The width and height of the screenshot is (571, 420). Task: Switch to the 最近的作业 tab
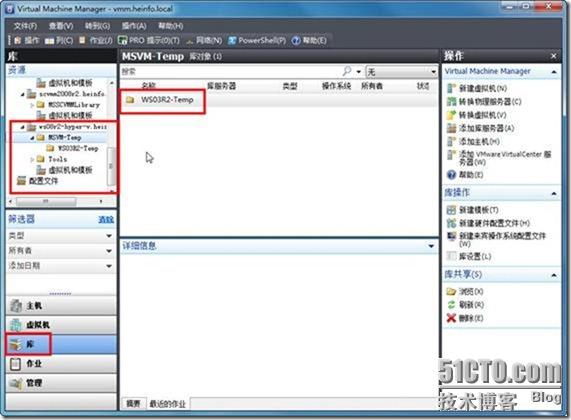pyautogui.click(x=168, y=404)
